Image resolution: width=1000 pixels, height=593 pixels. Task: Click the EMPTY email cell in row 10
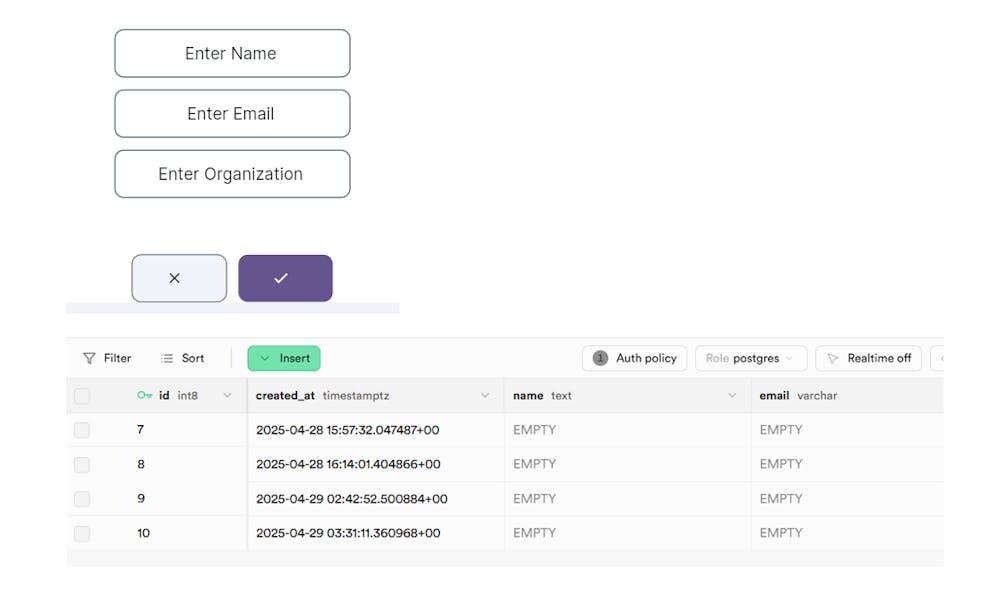[847, 533]
